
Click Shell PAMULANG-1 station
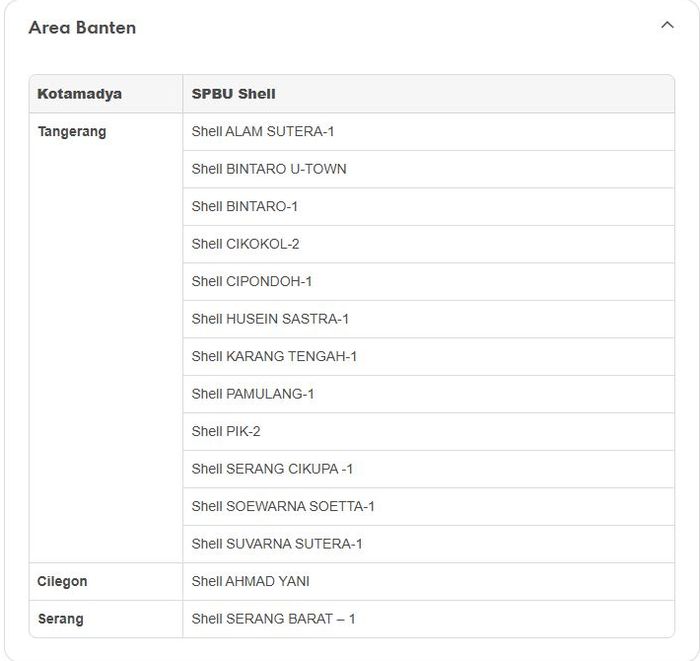coord(253,394)
